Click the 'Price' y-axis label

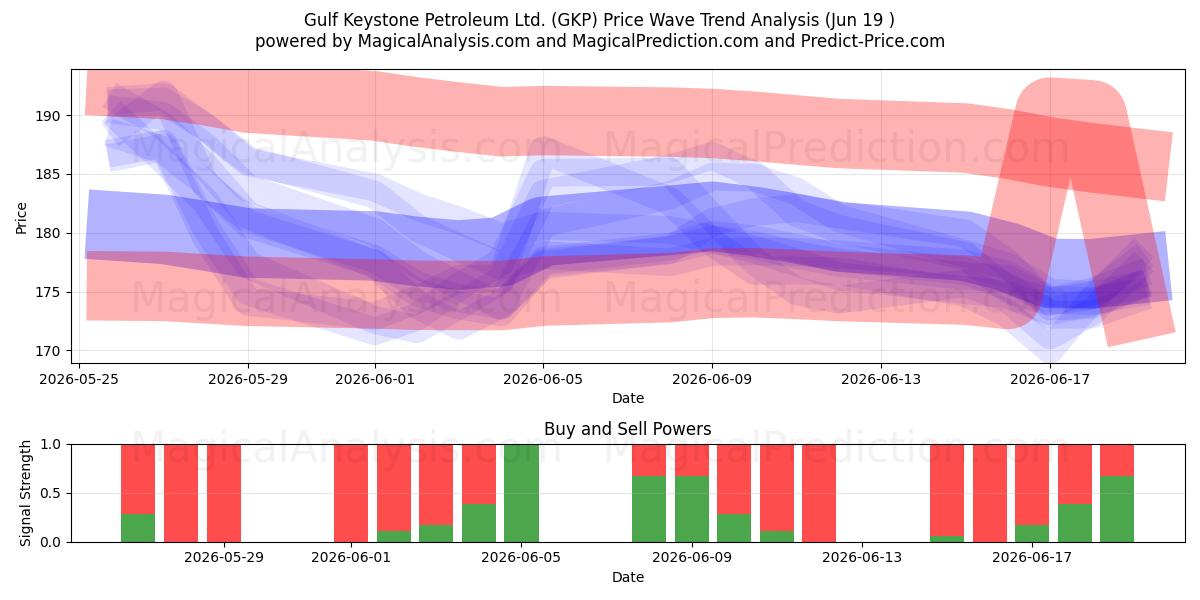tap(22, 216)
